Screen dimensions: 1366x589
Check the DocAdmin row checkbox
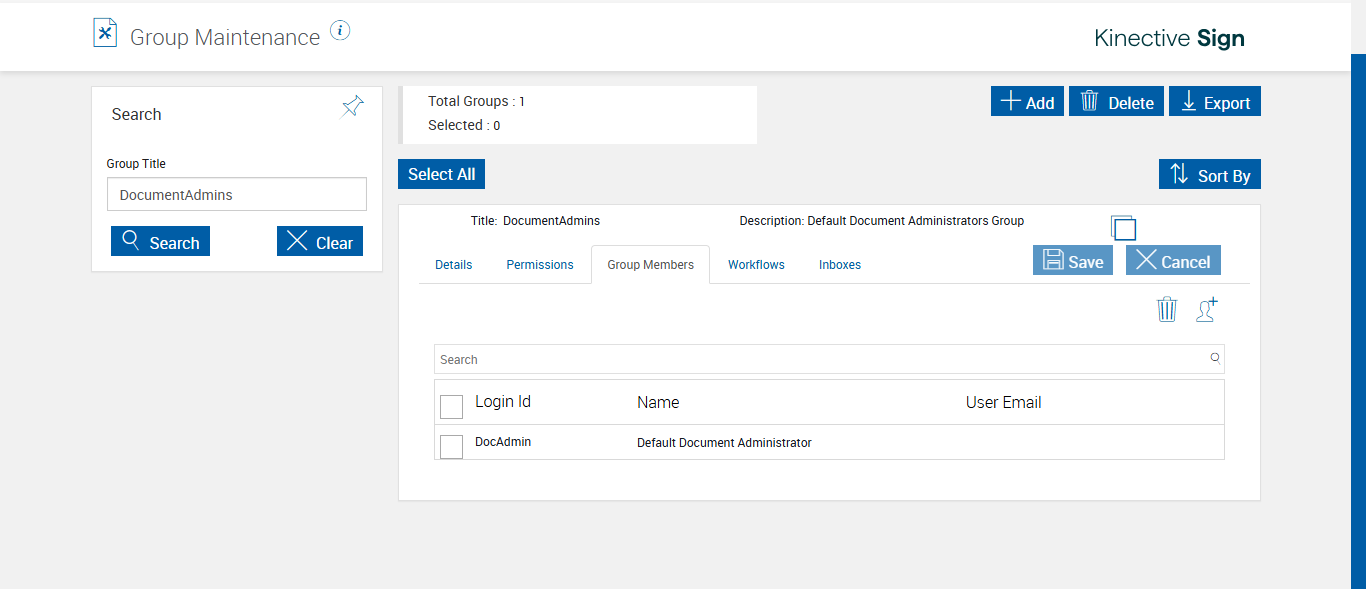pos(452,446)
